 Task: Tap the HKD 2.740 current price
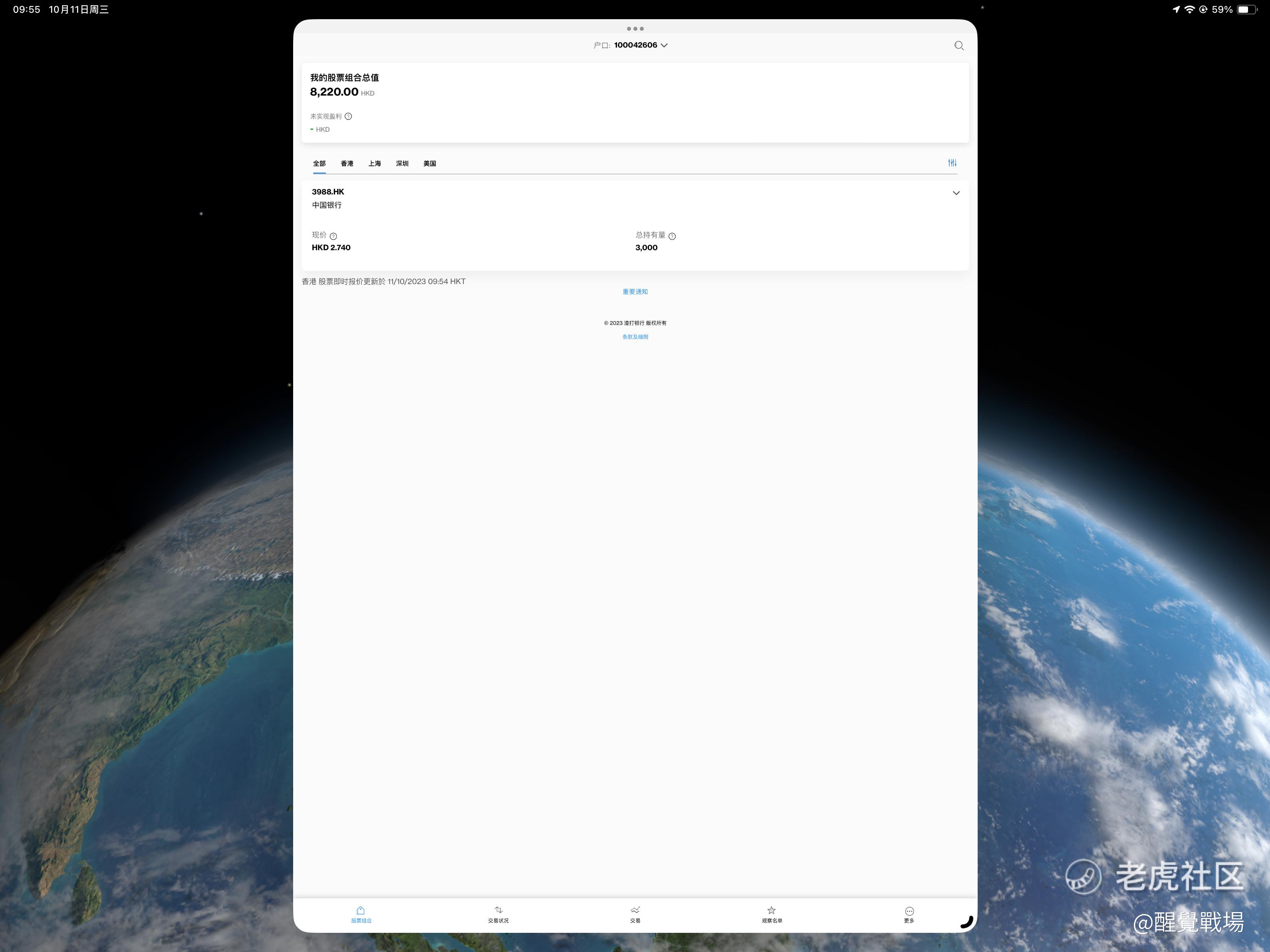[x=331, y=248]
